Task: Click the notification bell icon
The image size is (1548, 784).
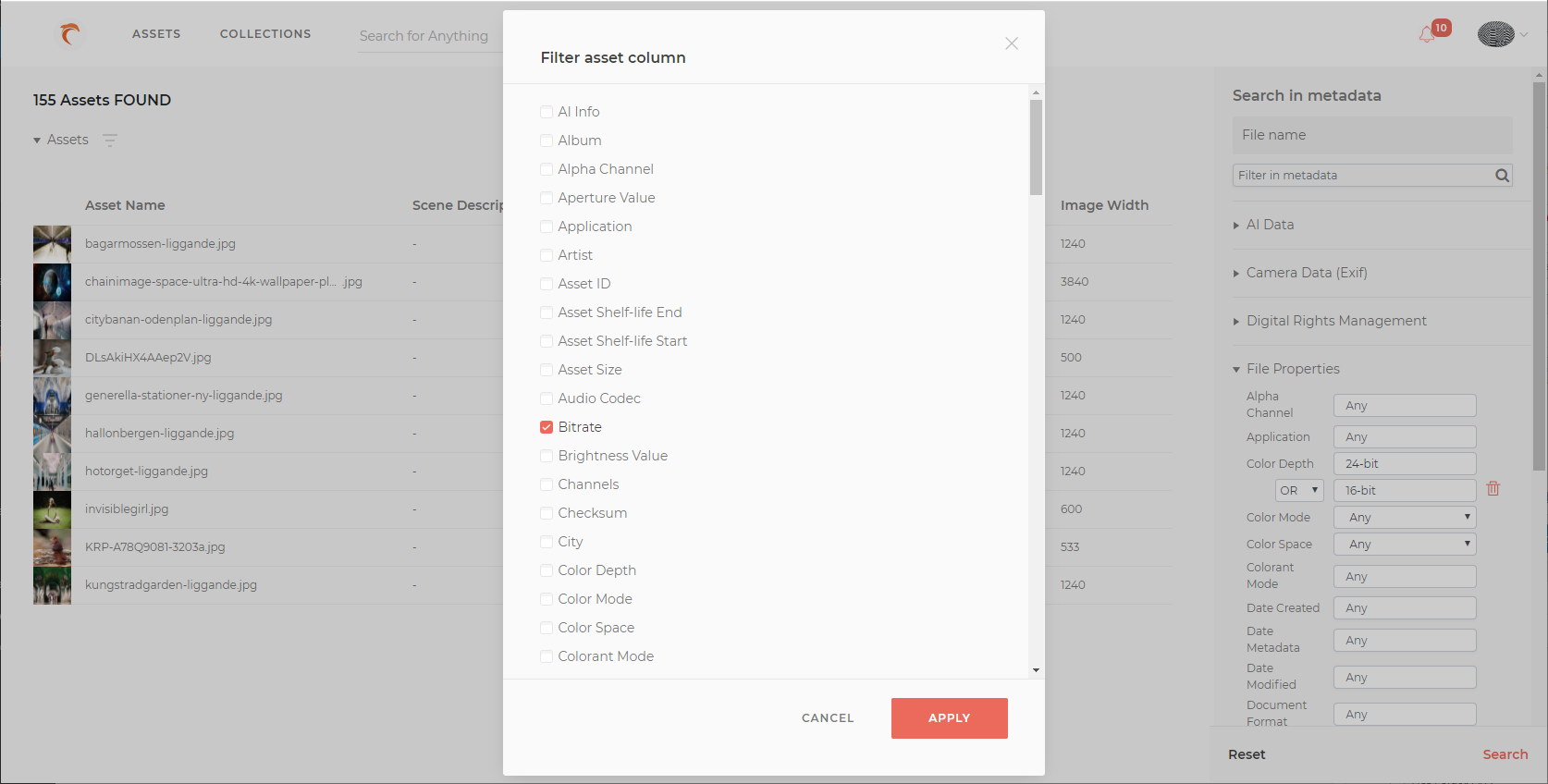Action: pyautogui.click(x=1427, y=35)
